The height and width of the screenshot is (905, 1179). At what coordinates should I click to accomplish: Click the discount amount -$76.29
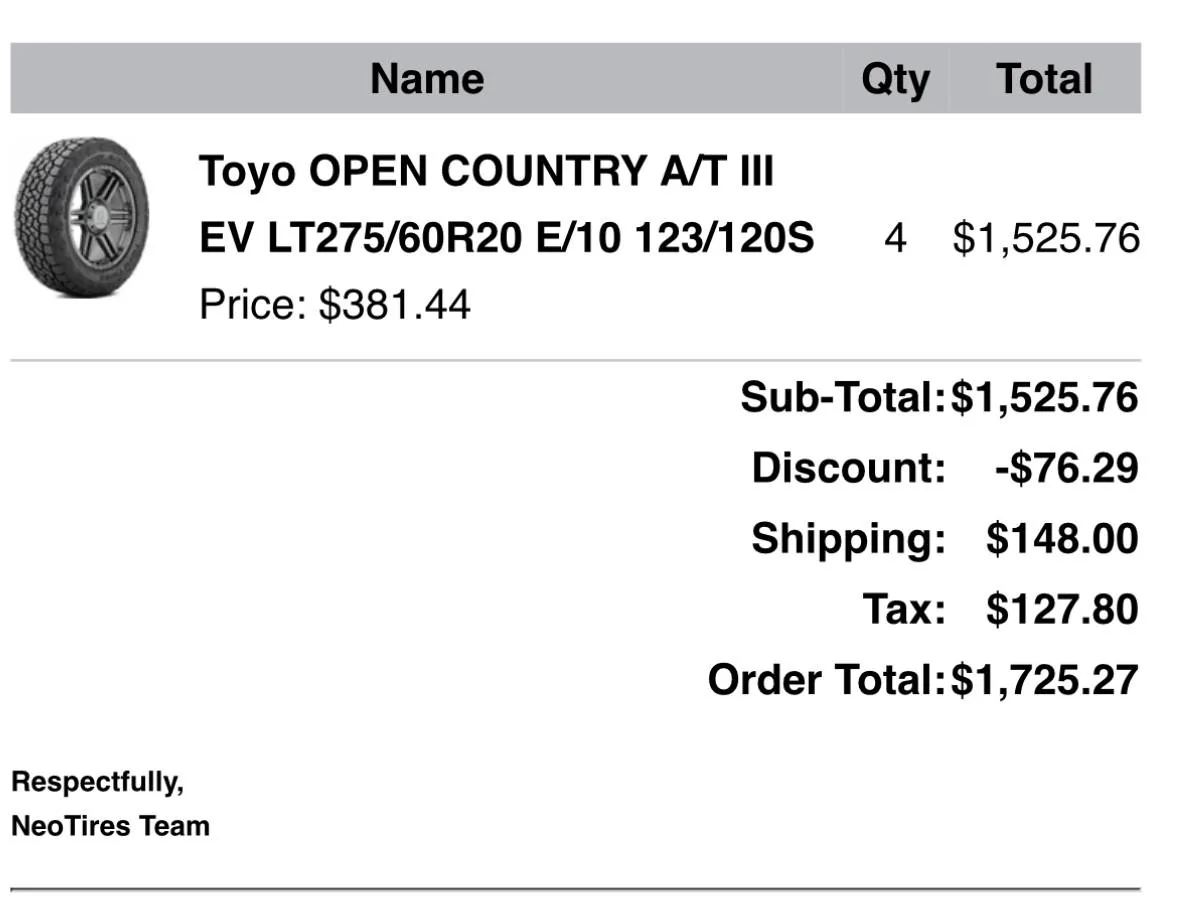[1066, 467]
